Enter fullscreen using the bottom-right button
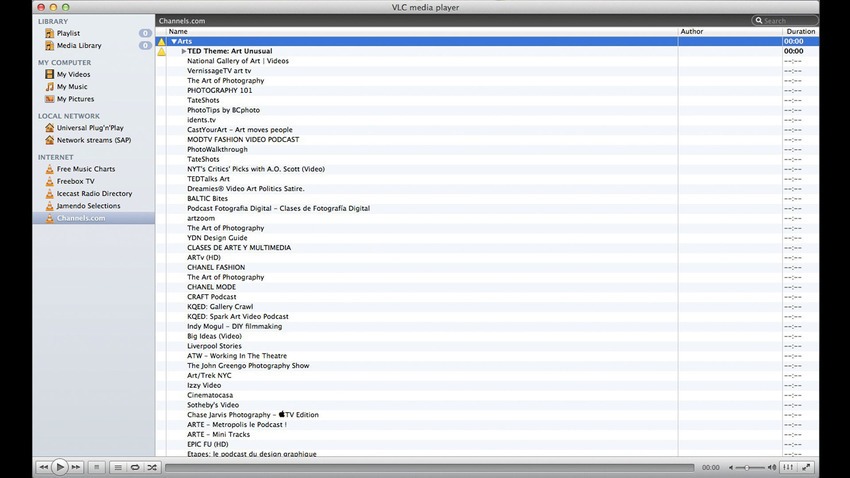This screenshot has width=850, height=478. click(x=807, y=467)
